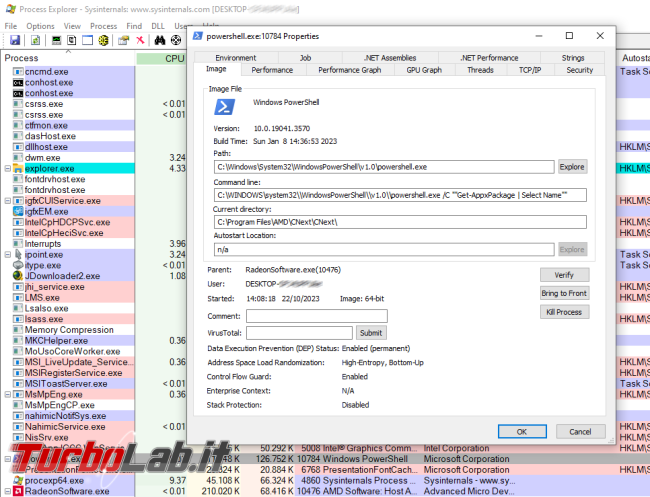Click the VirusTotal Submit button
Viewport: 650px width, 497px height.
tap(371, 333)
